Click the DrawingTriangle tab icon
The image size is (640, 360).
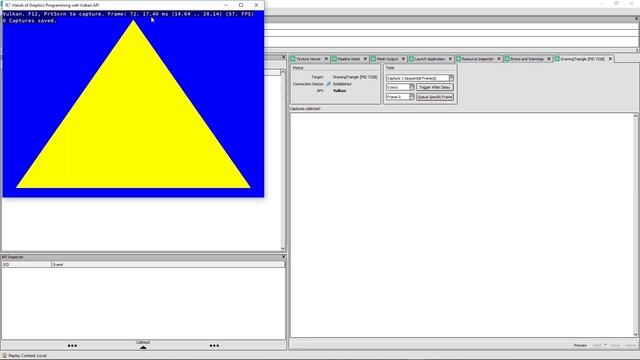click(x=557, y=59)
